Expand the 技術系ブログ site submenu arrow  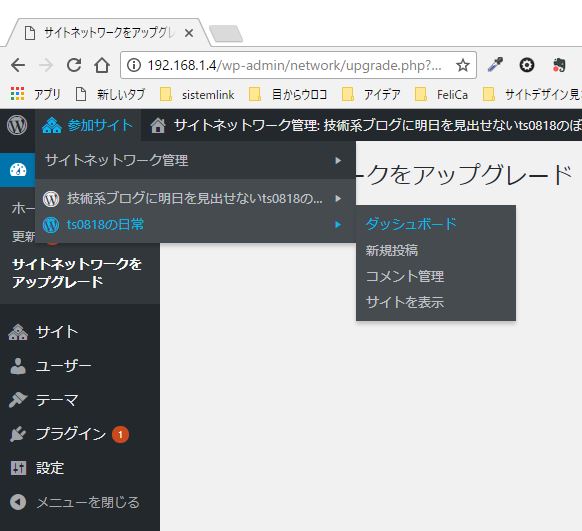click(x=338, y=199)
